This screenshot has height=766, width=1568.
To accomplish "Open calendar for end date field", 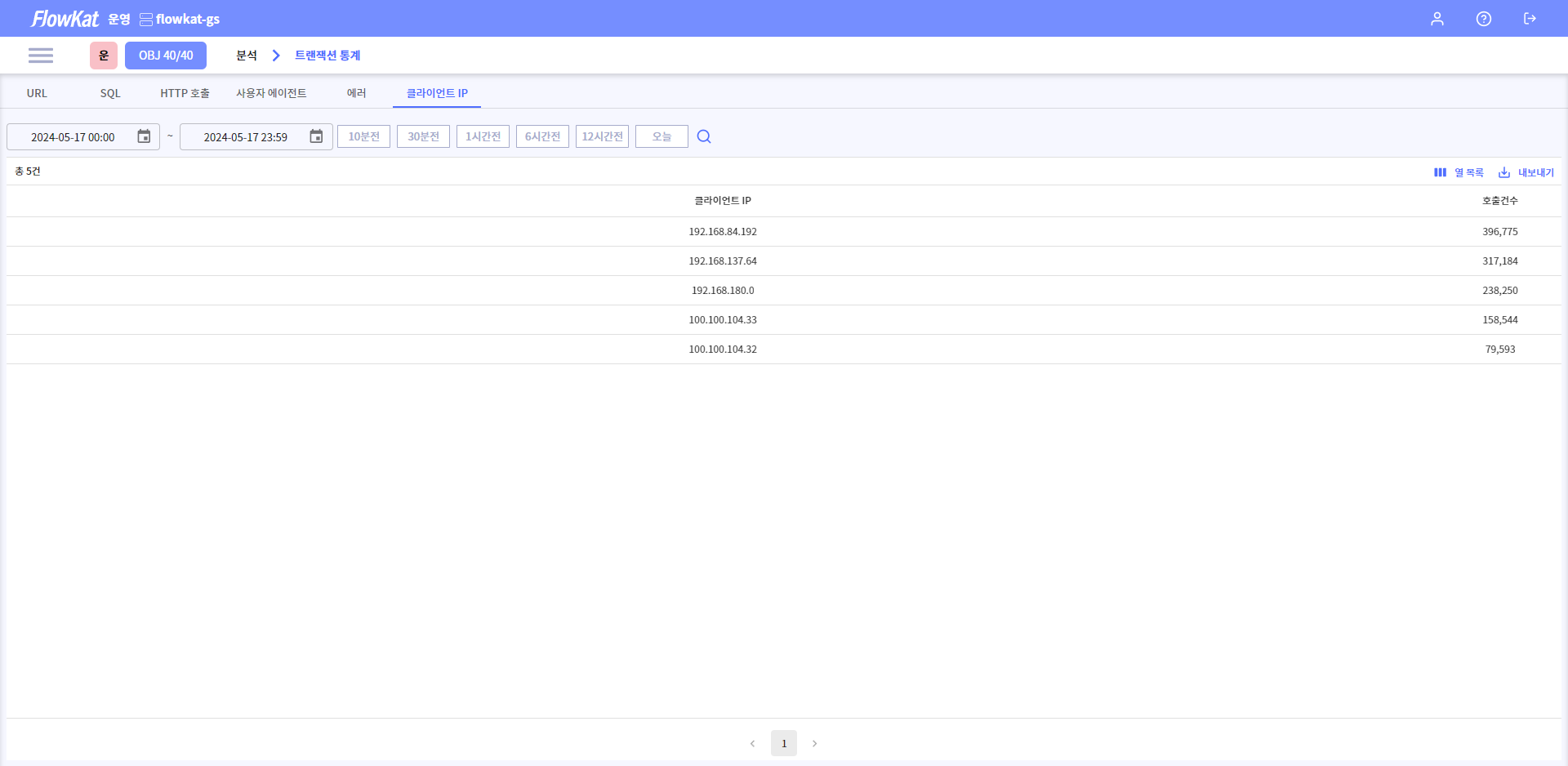I will point(316,136).
